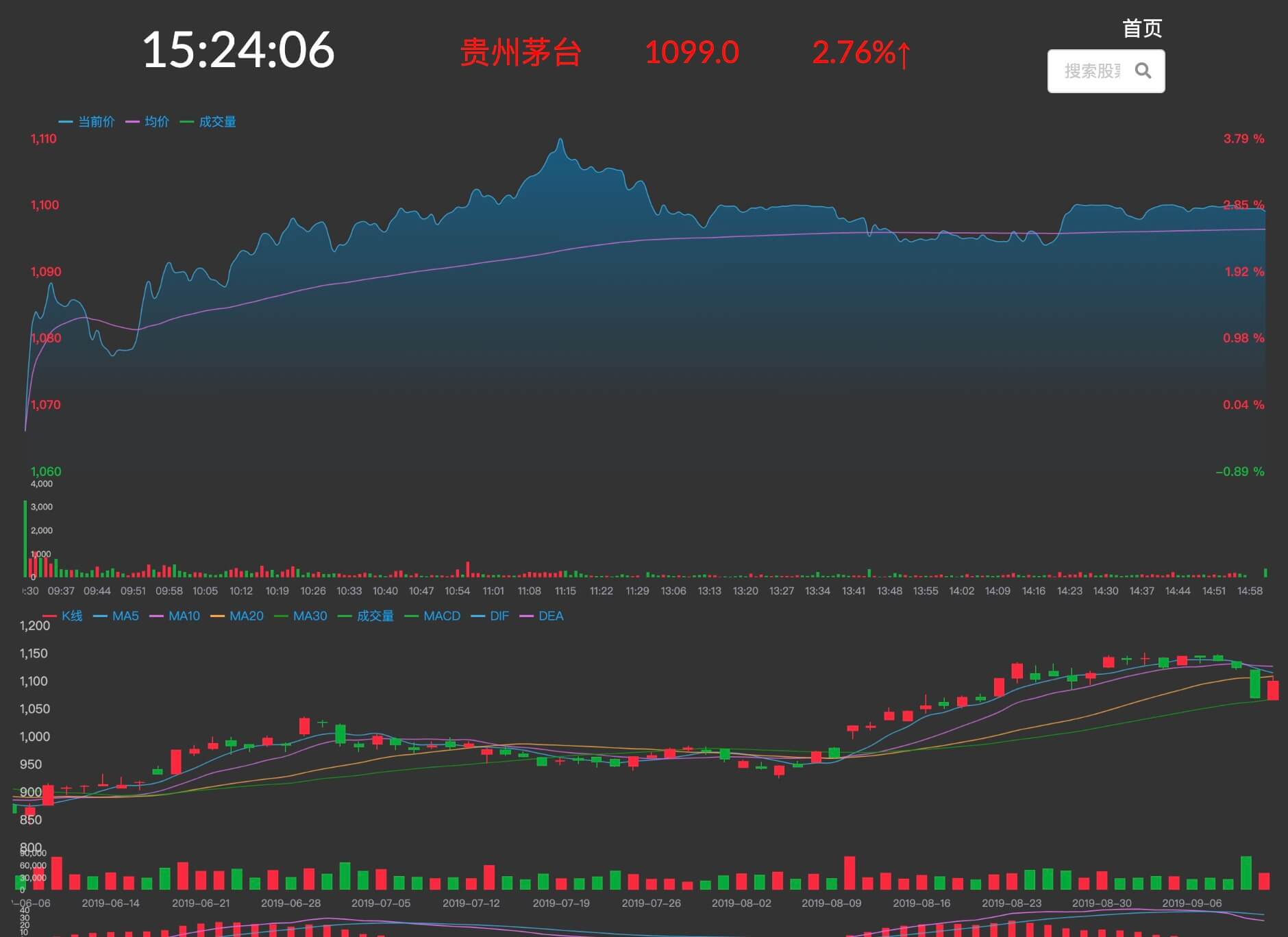Click the current price 1099.0
1288x937 pixels.
(692, 52)
